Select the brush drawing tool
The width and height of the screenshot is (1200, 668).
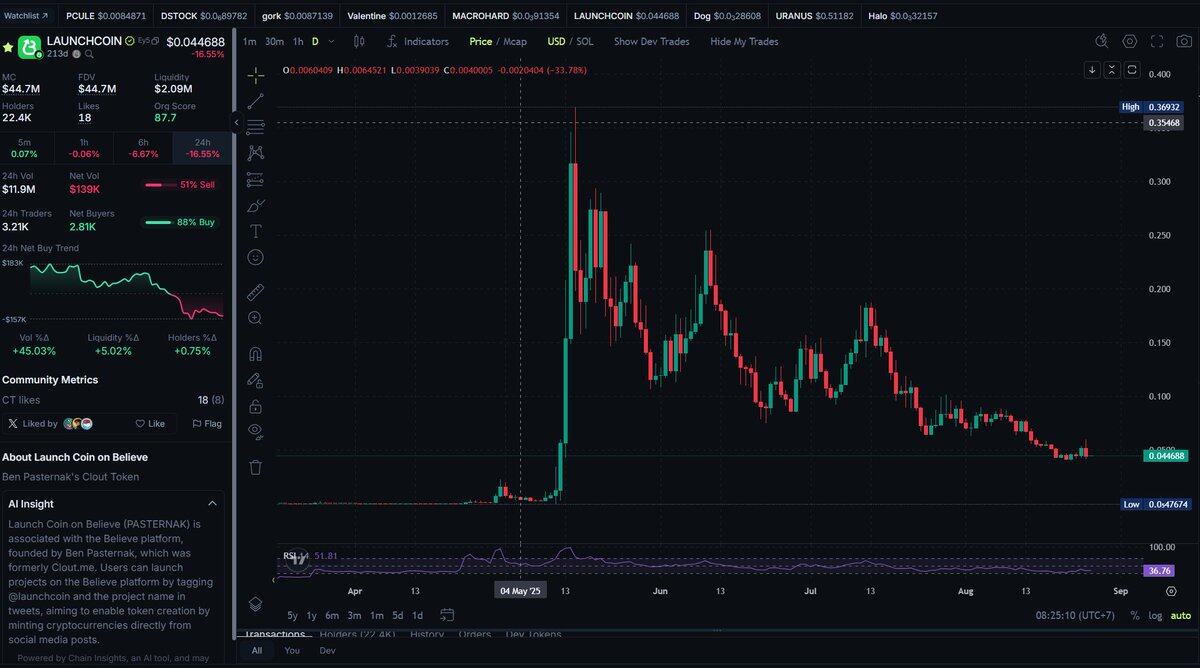[x=255, y=206]
